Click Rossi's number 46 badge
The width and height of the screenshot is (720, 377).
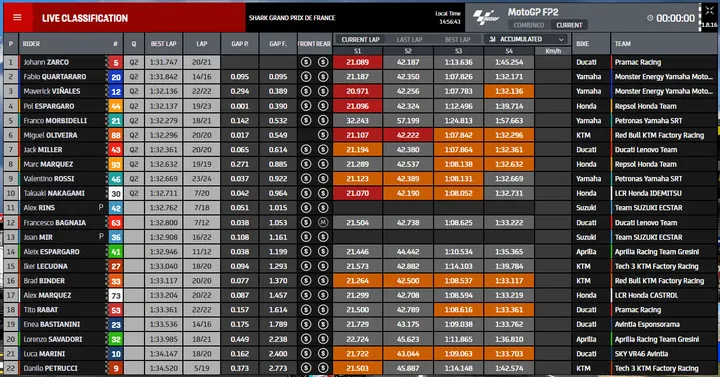click(x=116, y=179)
